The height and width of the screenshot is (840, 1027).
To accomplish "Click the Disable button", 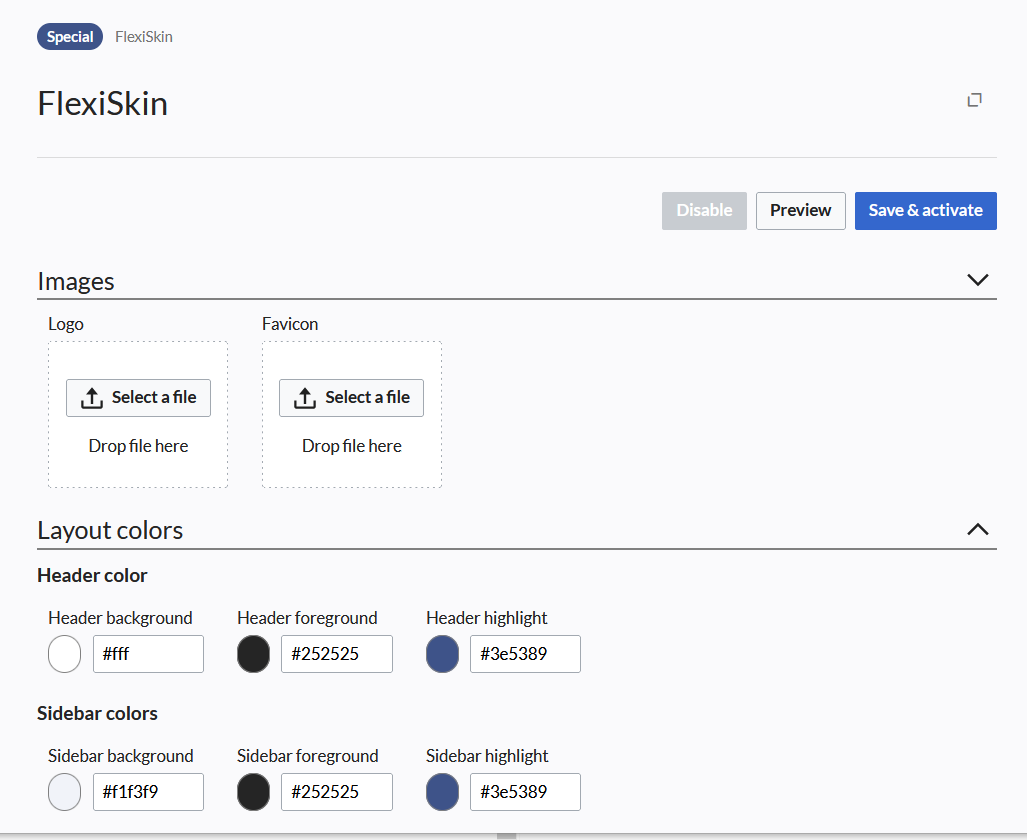I will [x=704, y=211].
